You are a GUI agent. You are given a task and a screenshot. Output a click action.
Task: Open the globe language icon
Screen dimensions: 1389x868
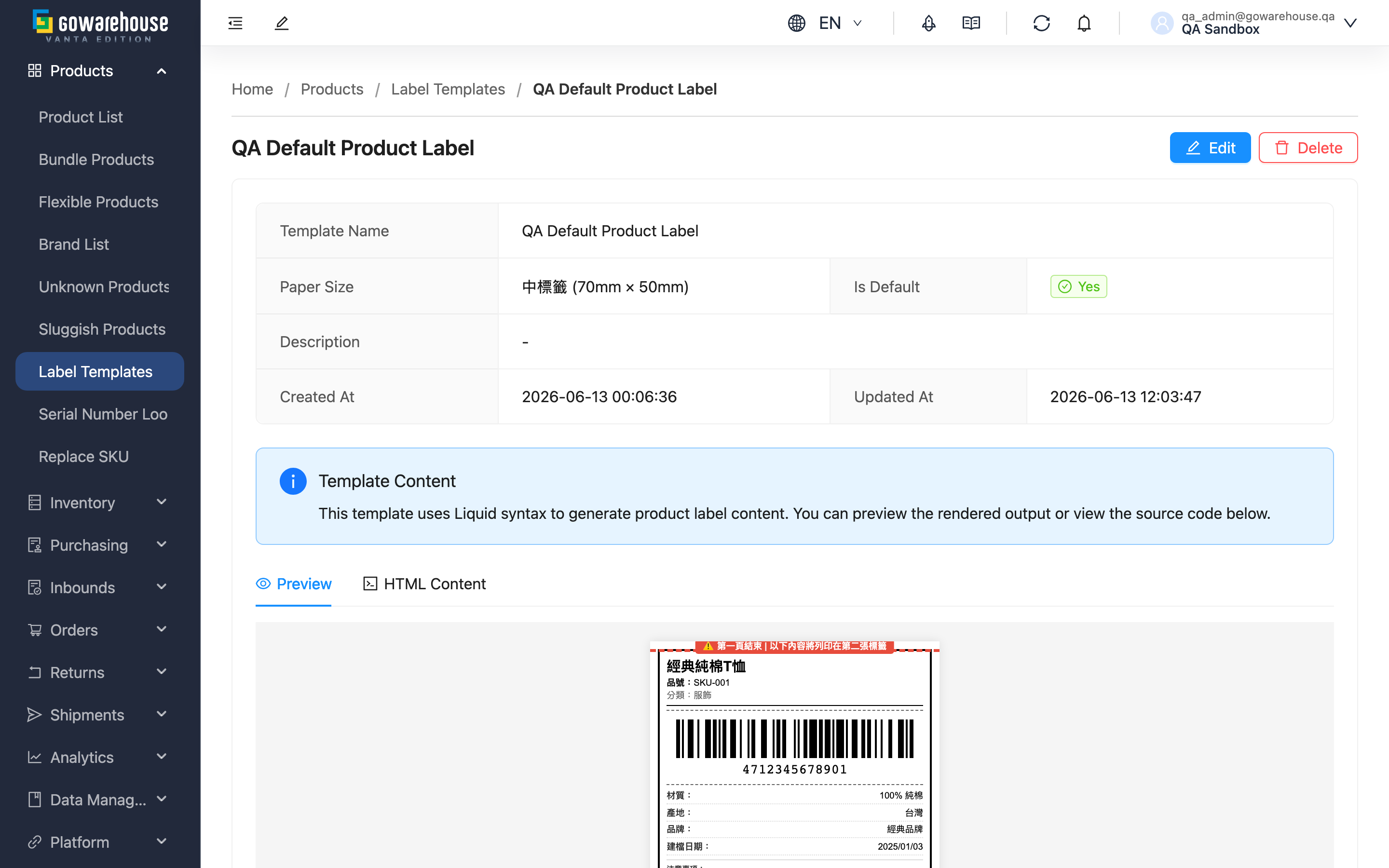tap(797, 23)
